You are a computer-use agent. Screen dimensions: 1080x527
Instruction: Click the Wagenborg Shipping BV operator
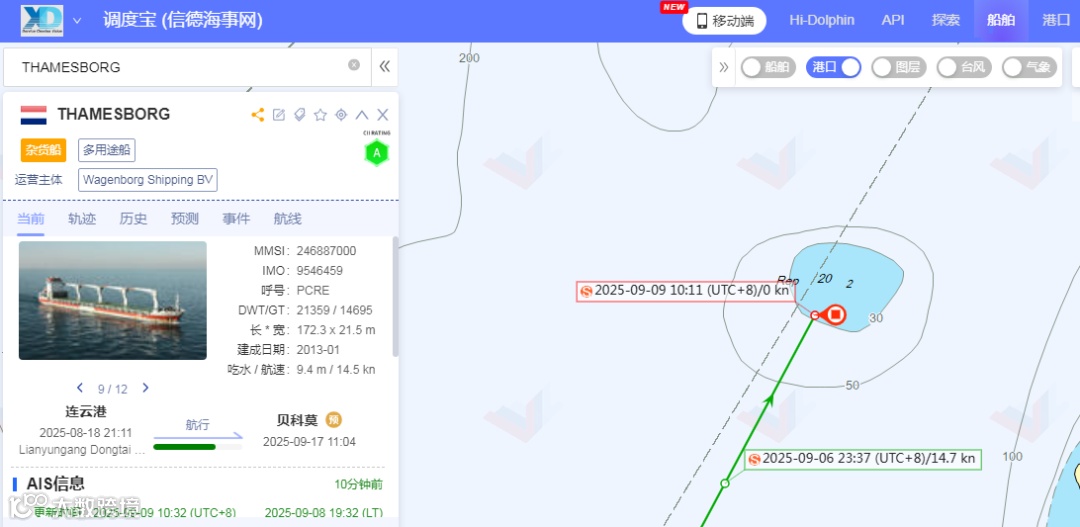pyautogui.click(x=148, y=180)
